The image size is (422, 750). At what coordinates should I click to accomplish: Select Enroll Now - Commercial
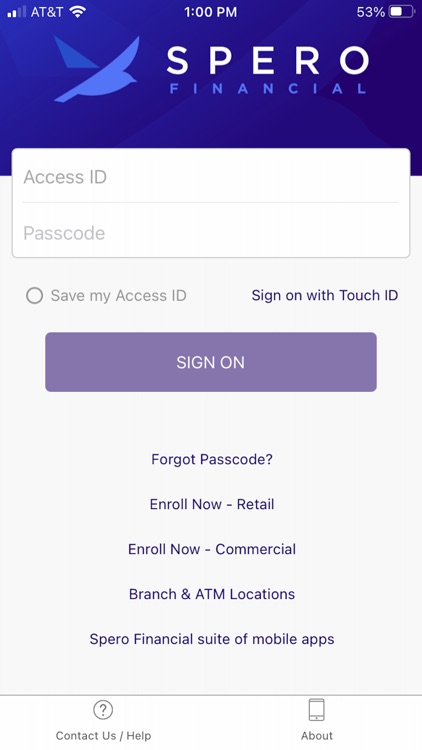[x=212, y=549]
